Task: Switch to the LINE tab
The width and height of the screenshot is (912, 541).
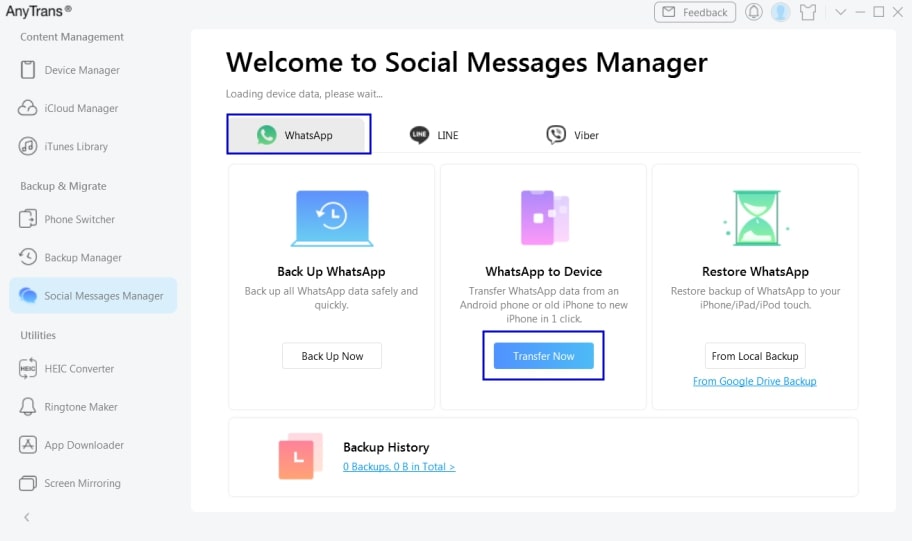Action: (x=434, y=135)
